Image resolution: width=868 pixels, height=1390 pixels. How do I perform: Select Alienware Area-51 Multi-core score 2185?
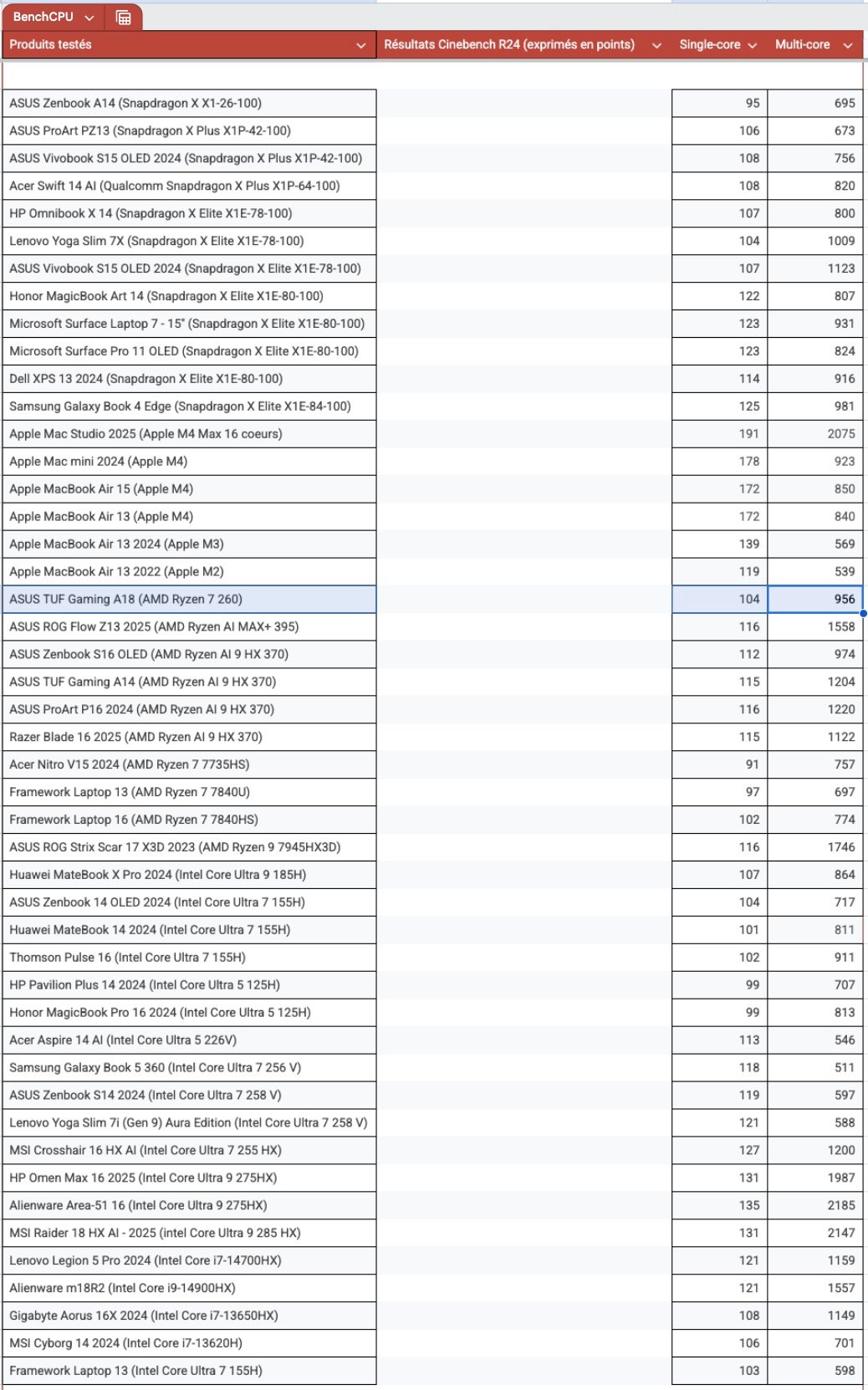(x=815, y=1206)
